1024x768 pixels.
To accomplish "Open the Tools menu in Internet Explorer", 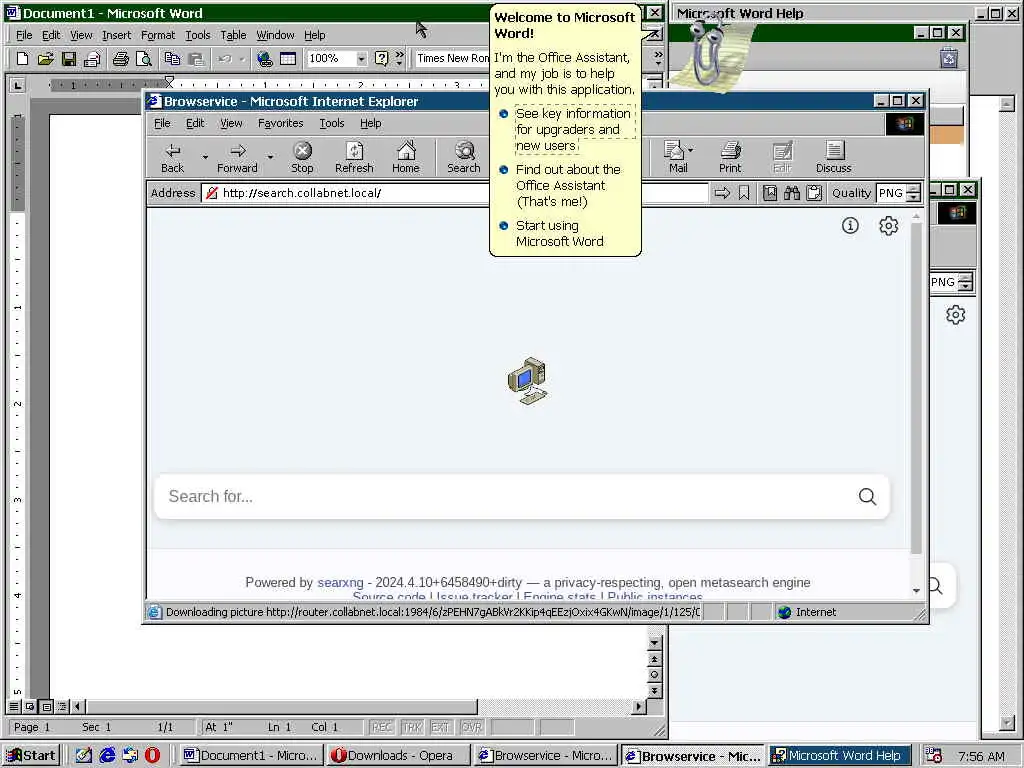I will tap(332, 123).
